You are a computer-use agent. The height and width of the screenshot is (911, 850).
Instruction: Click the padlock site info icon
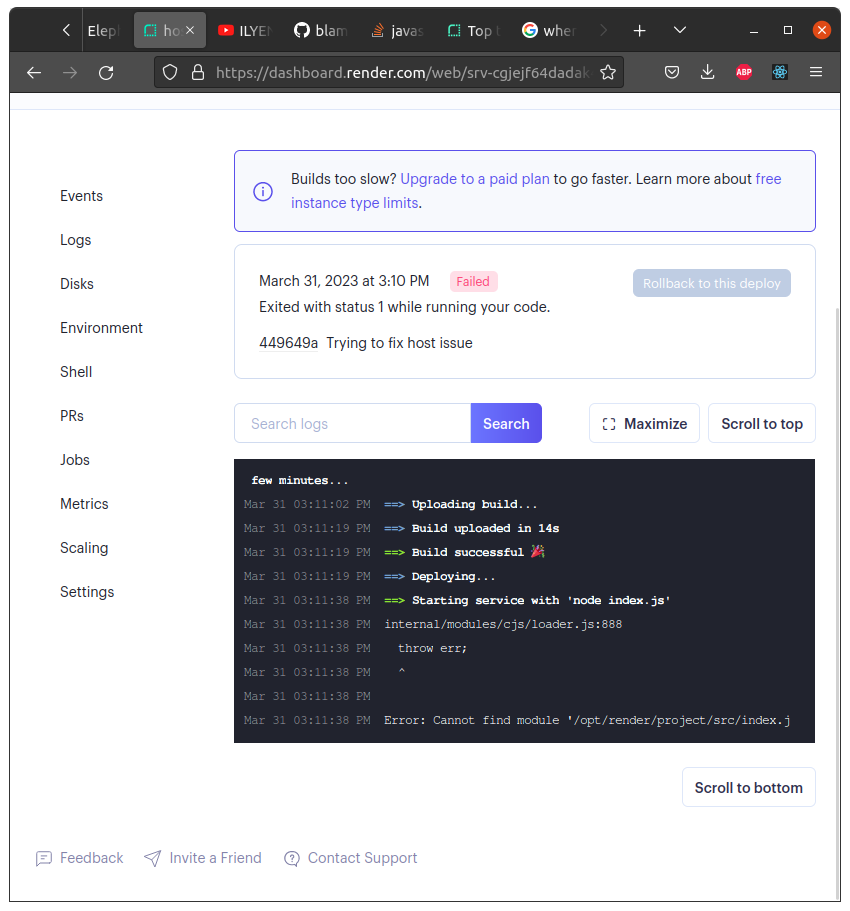pos(198,72)
